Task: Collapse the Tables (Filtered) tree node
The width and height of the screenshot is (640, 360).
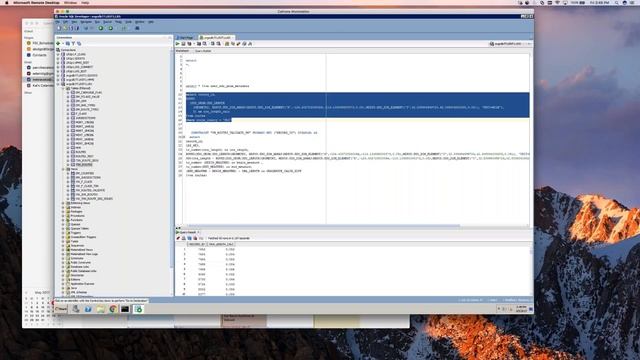Action: pos(63,88)
